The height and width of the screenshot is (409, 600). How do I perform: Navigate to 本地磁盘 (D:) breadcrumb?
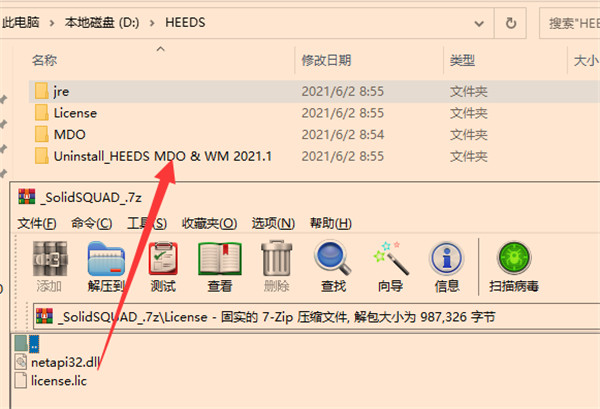tap(102, 23)
